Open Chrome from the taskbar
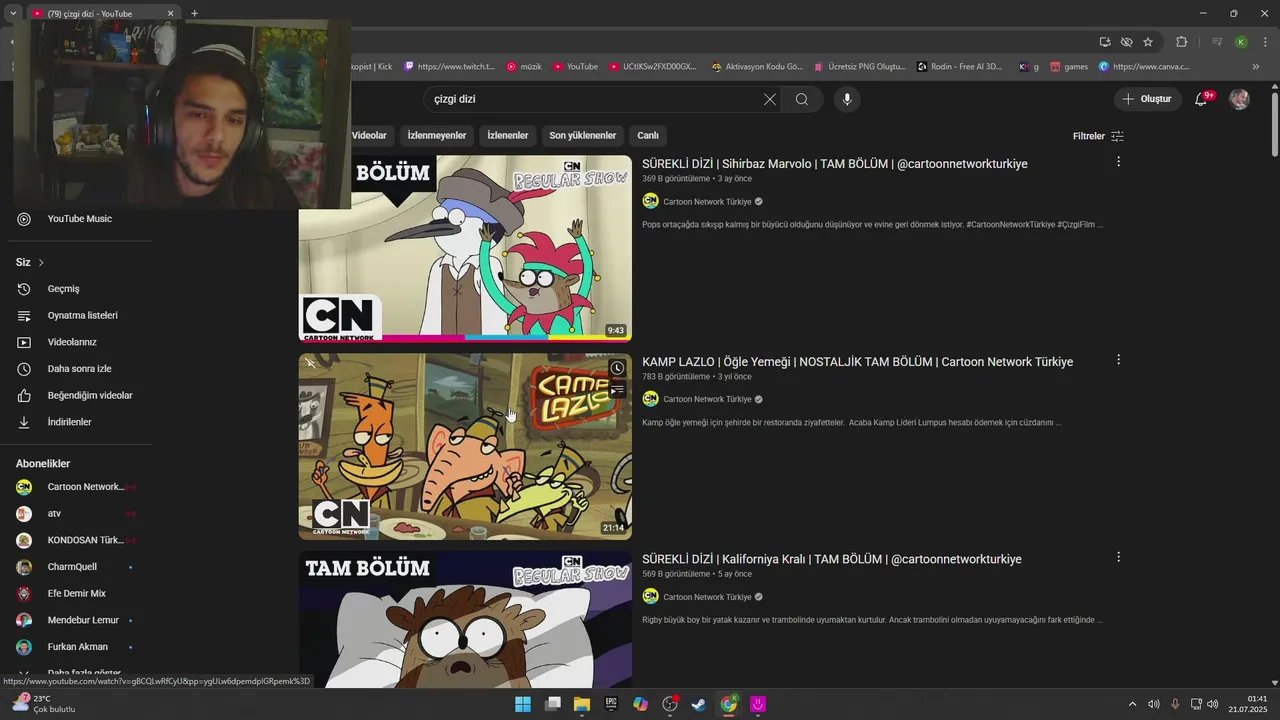Screen dimensions: 1280x720 click(729, 704)
